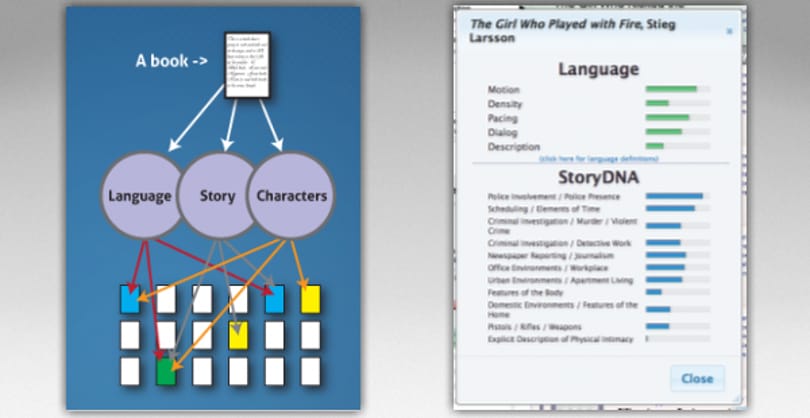
Task: Click the Newspaper Reporting / Journalism bar
Action: (x=677, y=255)
